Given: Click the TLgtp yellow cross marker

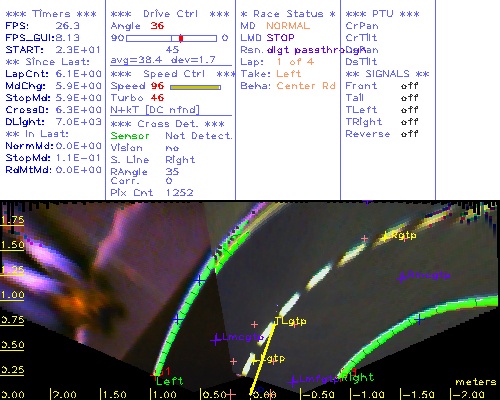Looking at the screenshot, I should (276, 322).
